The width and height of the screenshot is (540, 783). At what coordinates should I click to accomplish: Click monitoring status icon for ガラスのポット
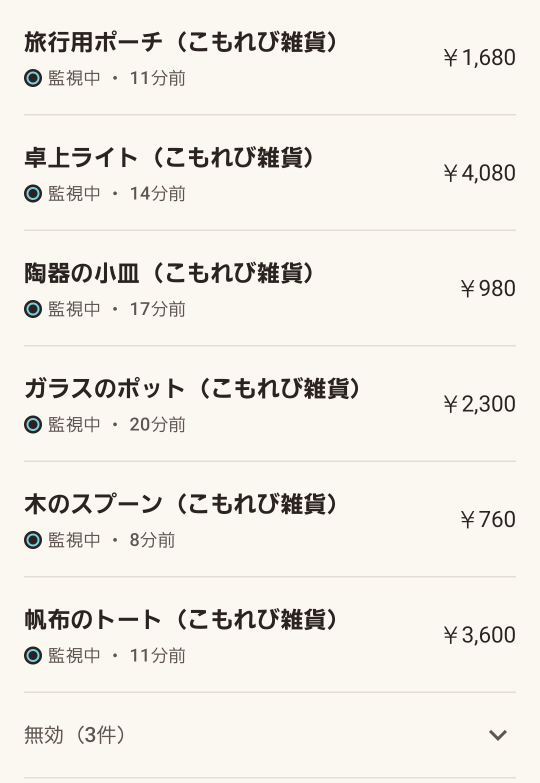coord(33,424)
